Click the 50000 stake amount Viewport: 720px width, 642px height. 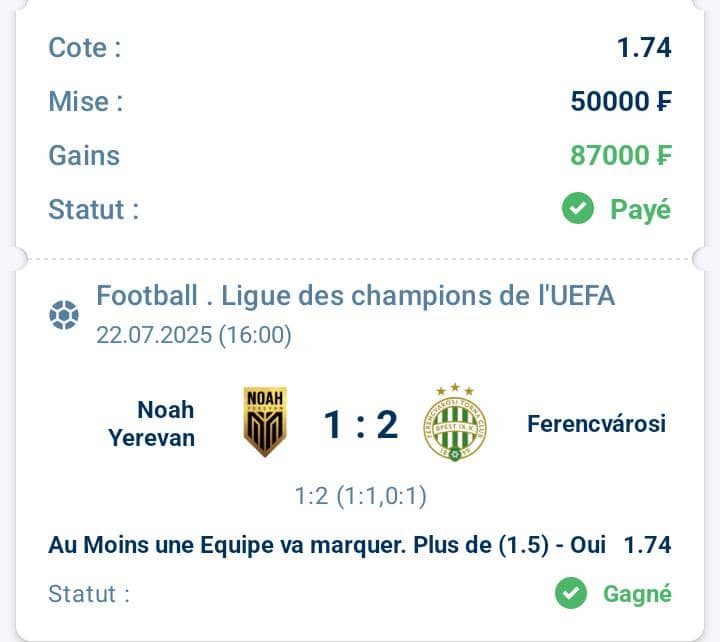621,101
